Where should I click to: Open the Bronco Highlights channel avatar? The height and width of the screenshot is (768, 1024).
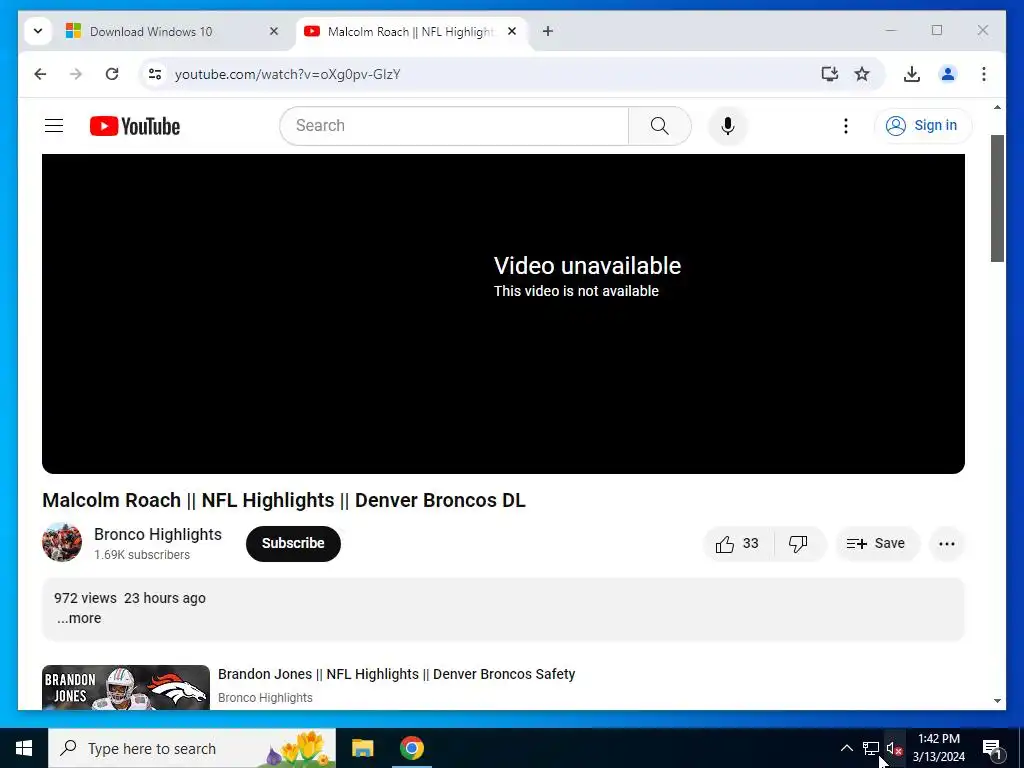pyautogui.click(x=62, y=542)
